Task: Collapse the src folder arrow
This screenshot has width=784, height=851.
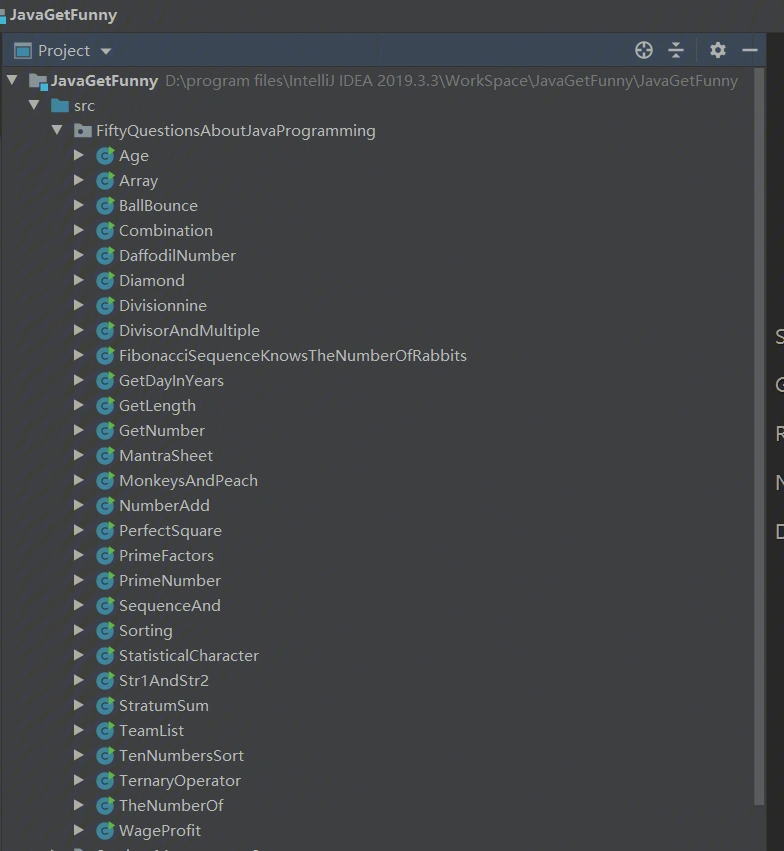Action: [34, 105]
